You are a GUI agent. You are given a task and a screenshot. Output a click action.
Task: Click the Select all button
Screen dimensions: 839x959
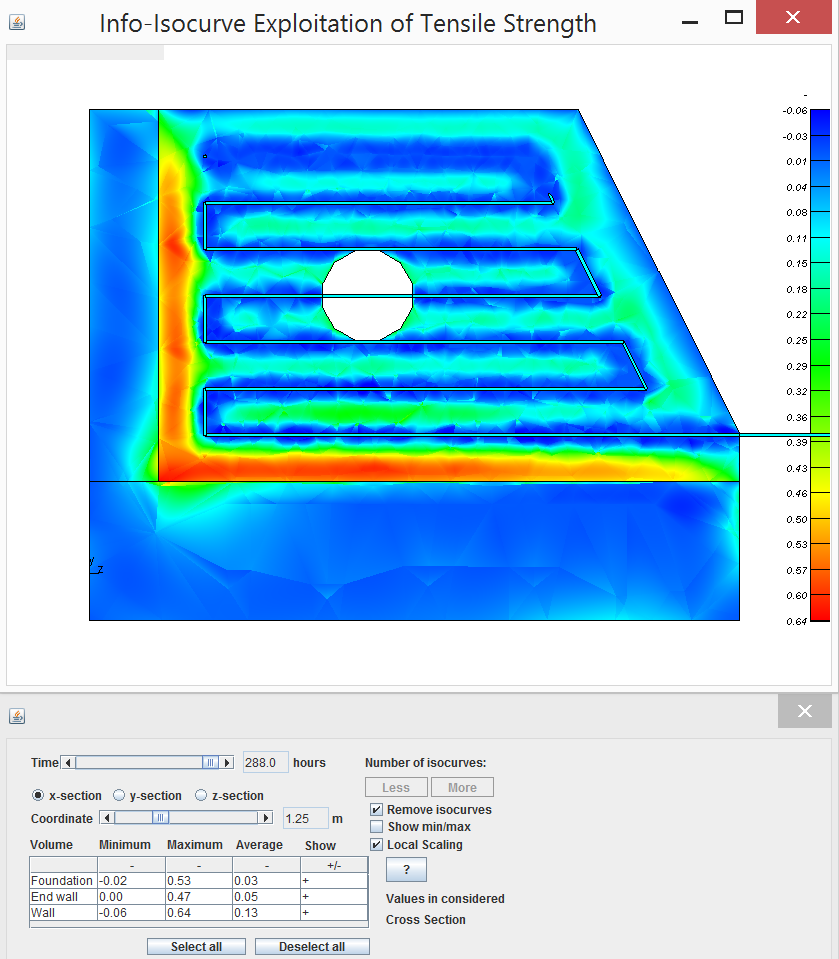click(x=196, y=947)
